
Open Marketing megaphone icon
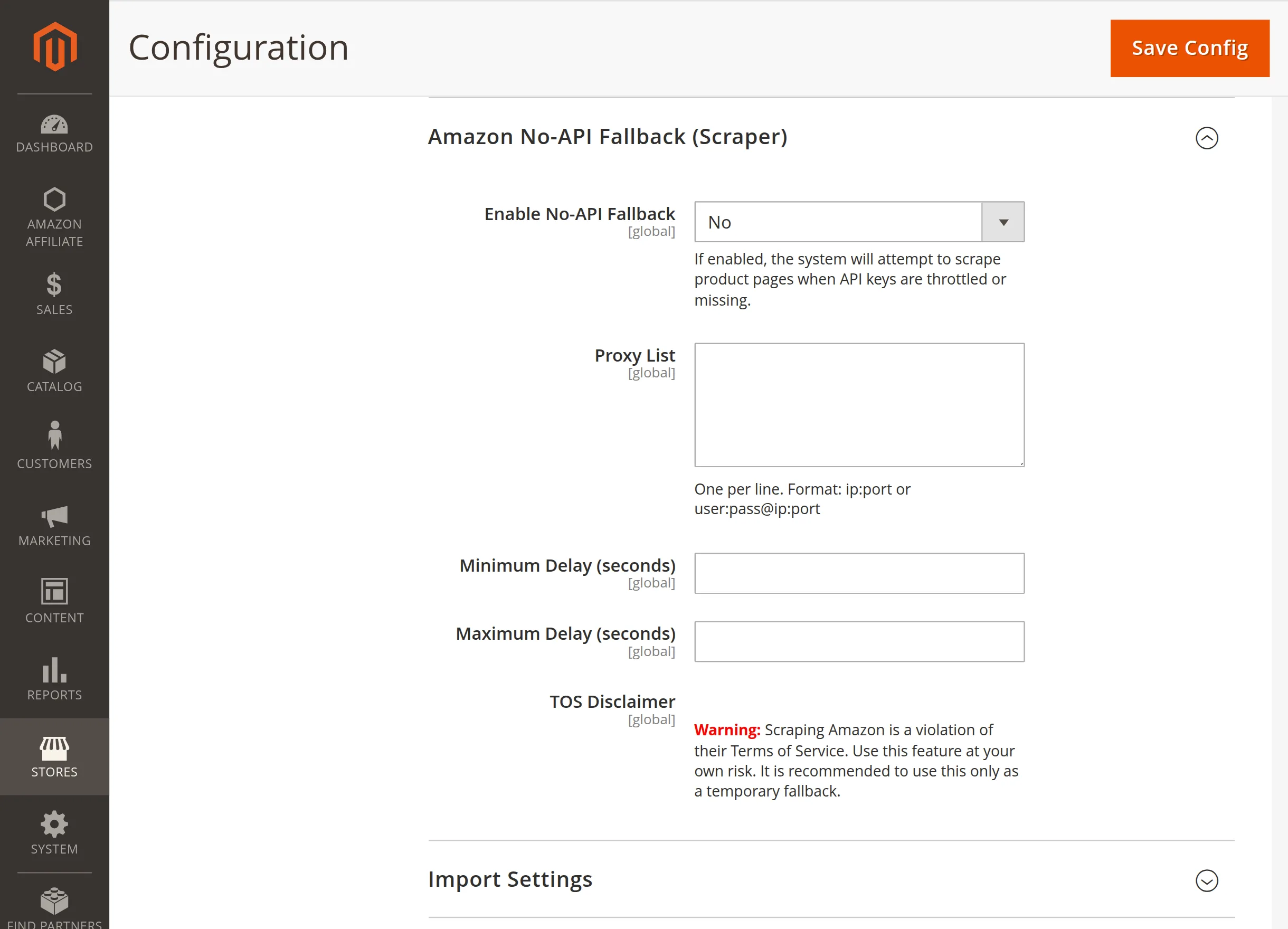(54, 516)
